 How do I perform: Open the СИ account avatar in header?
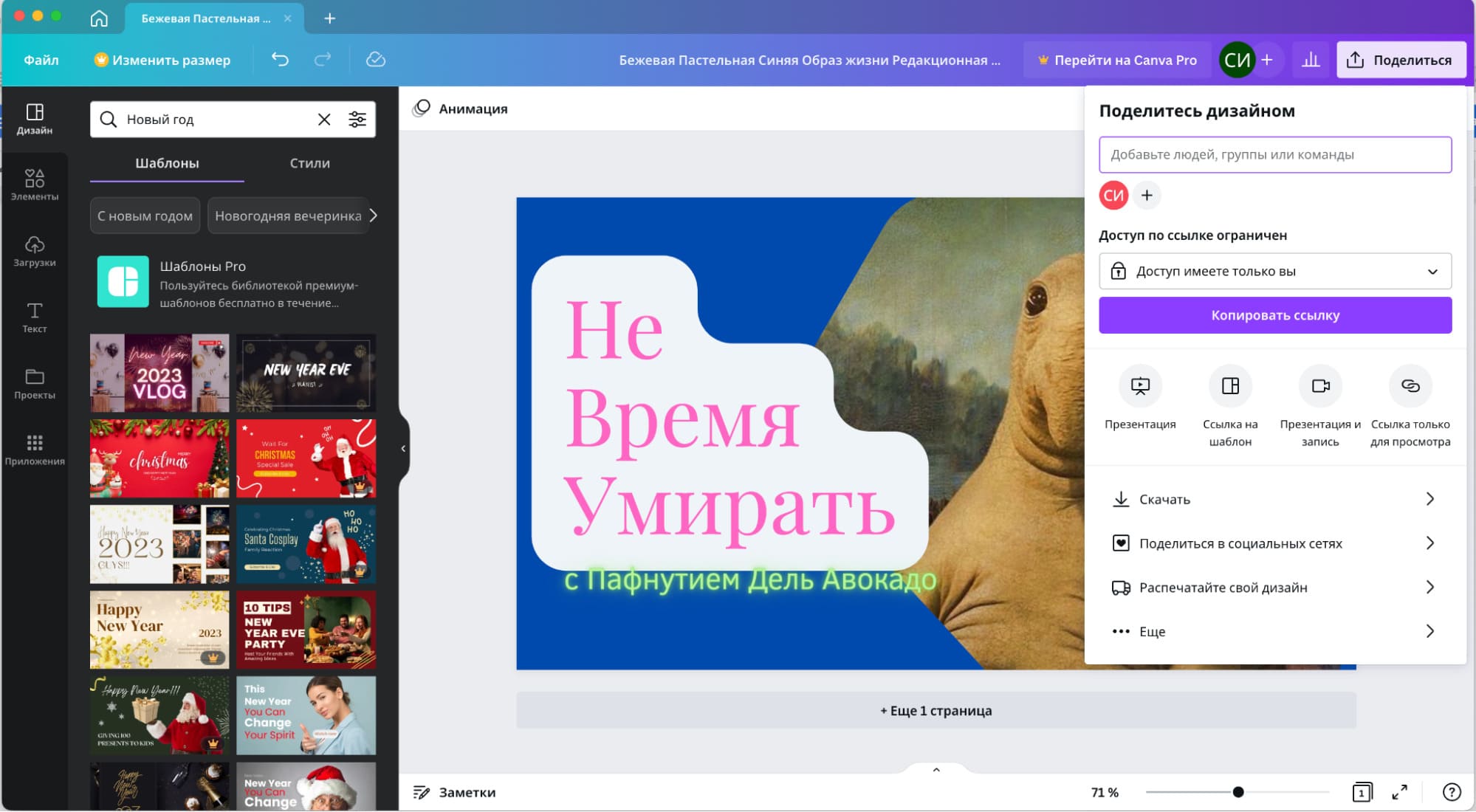click(1237, 60)
